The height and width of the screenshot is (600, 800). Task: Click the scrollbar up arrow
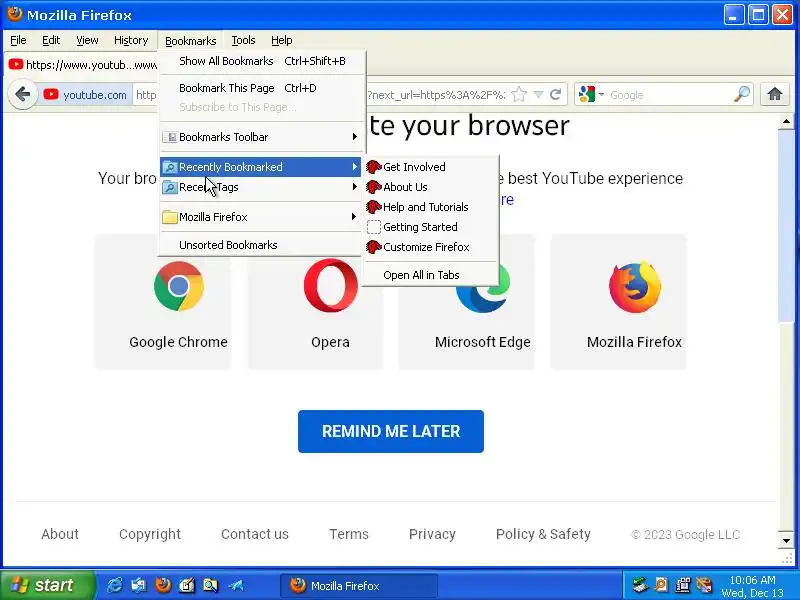(786, 121)
